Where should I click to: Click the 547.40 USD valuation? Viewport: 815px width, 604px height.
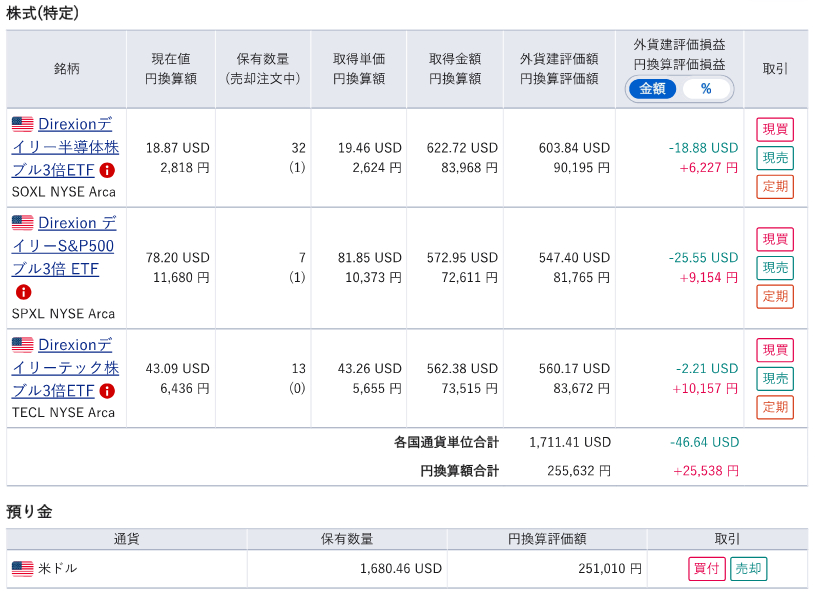click(x=574, y=258)
